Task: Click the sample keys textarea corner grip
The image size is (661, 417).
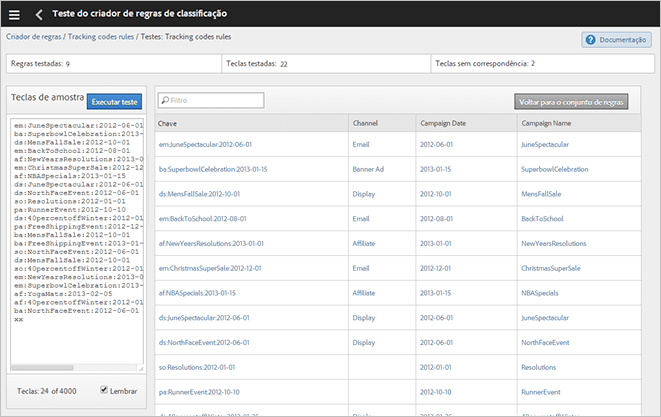Action: 141,368
